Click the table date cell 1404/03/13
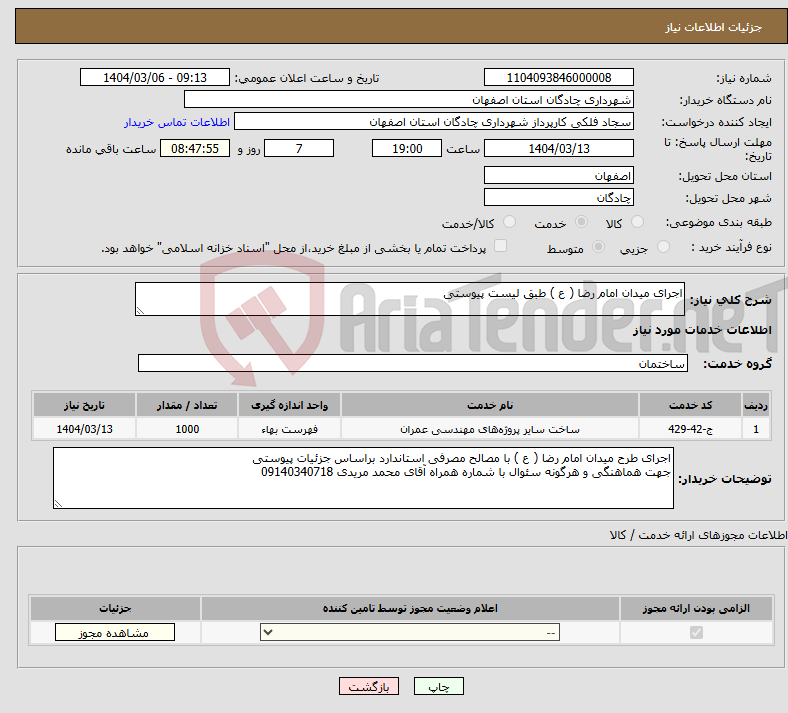 point(84,429)
